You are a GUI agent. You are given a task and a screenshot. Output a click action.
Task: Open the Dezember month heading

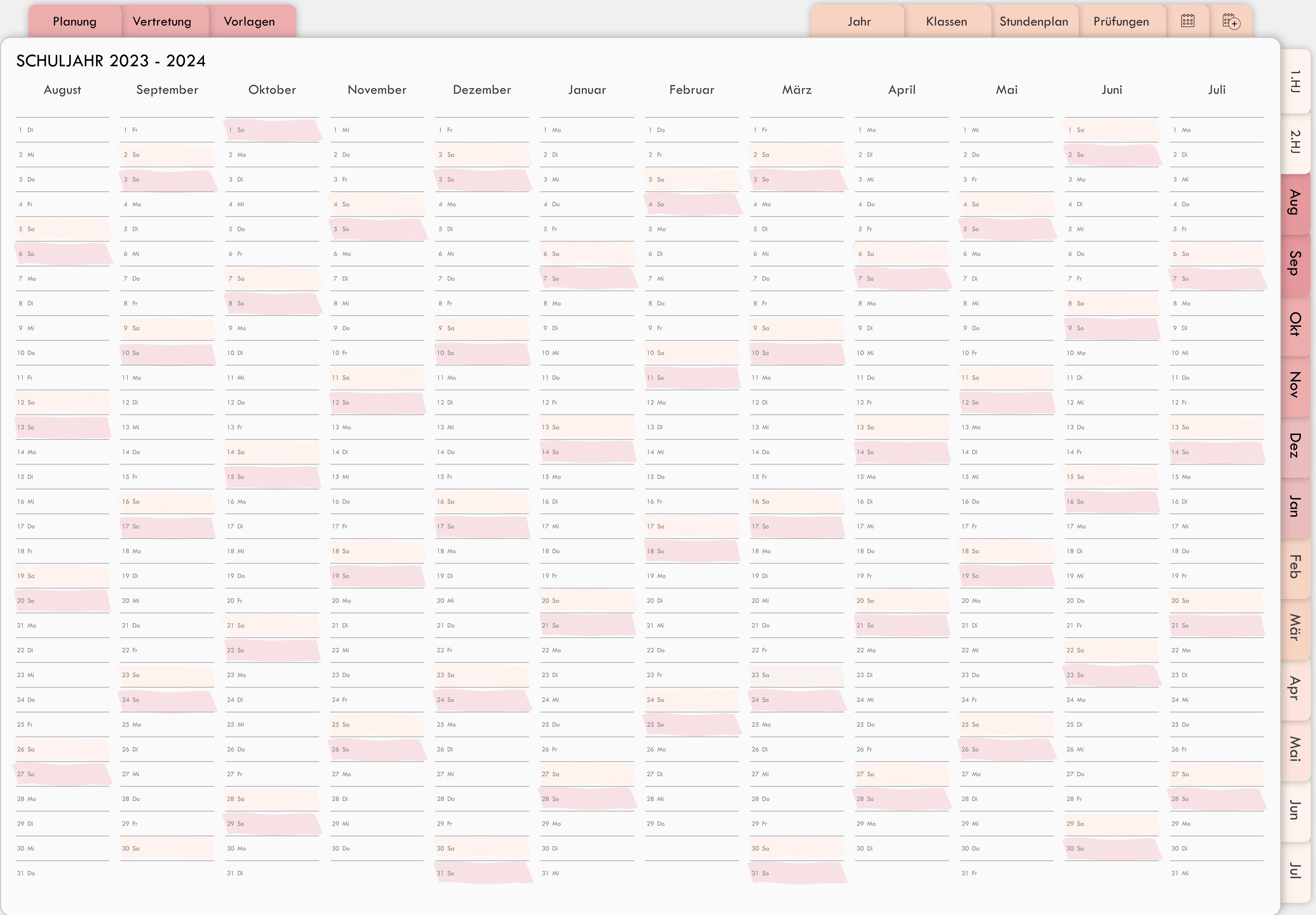(482, 90)
